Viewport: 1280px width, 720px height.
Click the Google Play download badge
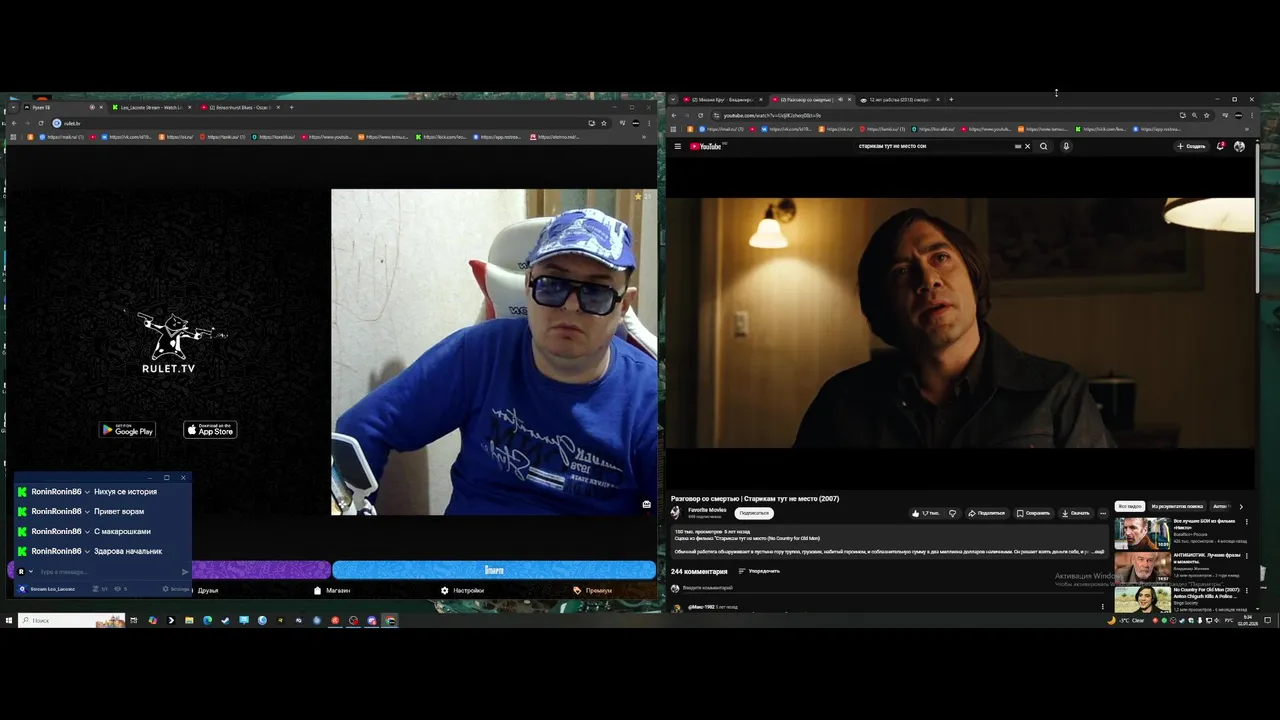point(127,430)
